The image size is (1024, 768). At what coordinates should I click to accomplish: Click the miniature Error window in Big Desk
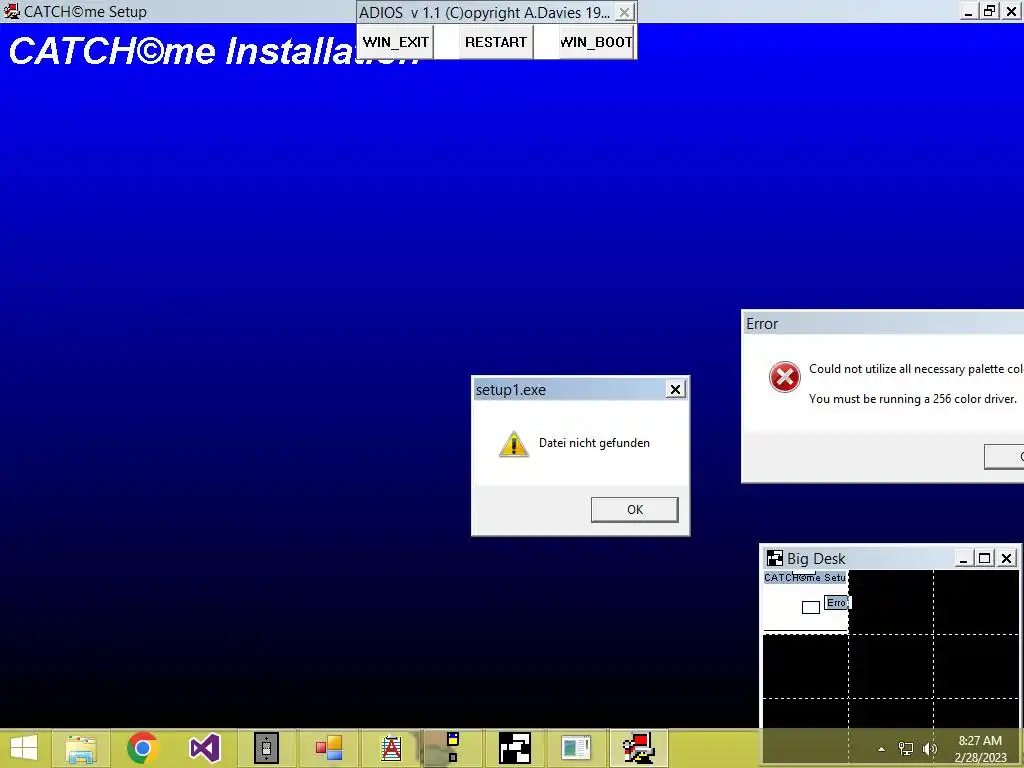click(x=837, y=603)
